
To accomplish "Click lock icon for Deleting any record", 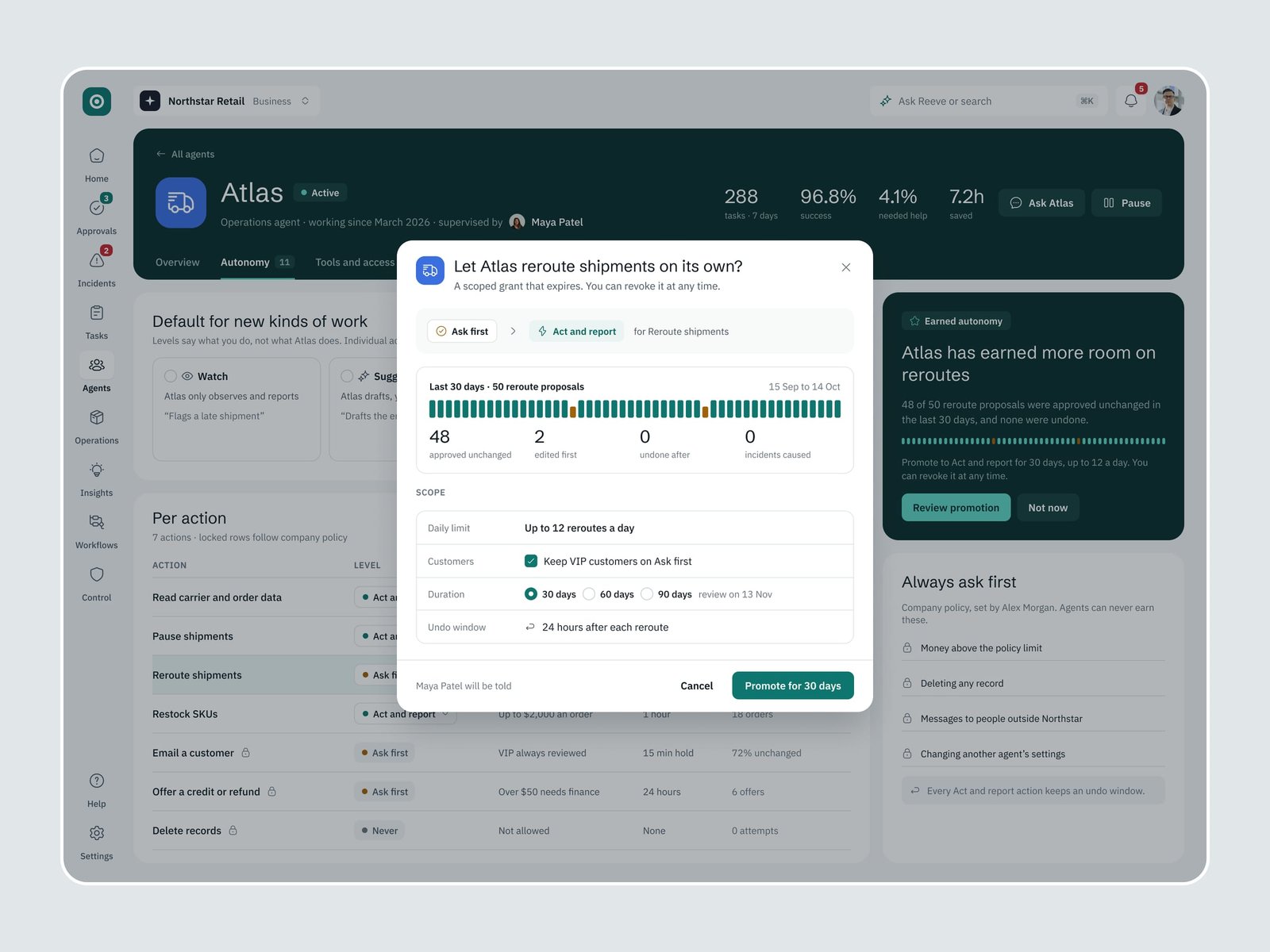I will click(x=907, y=683).
